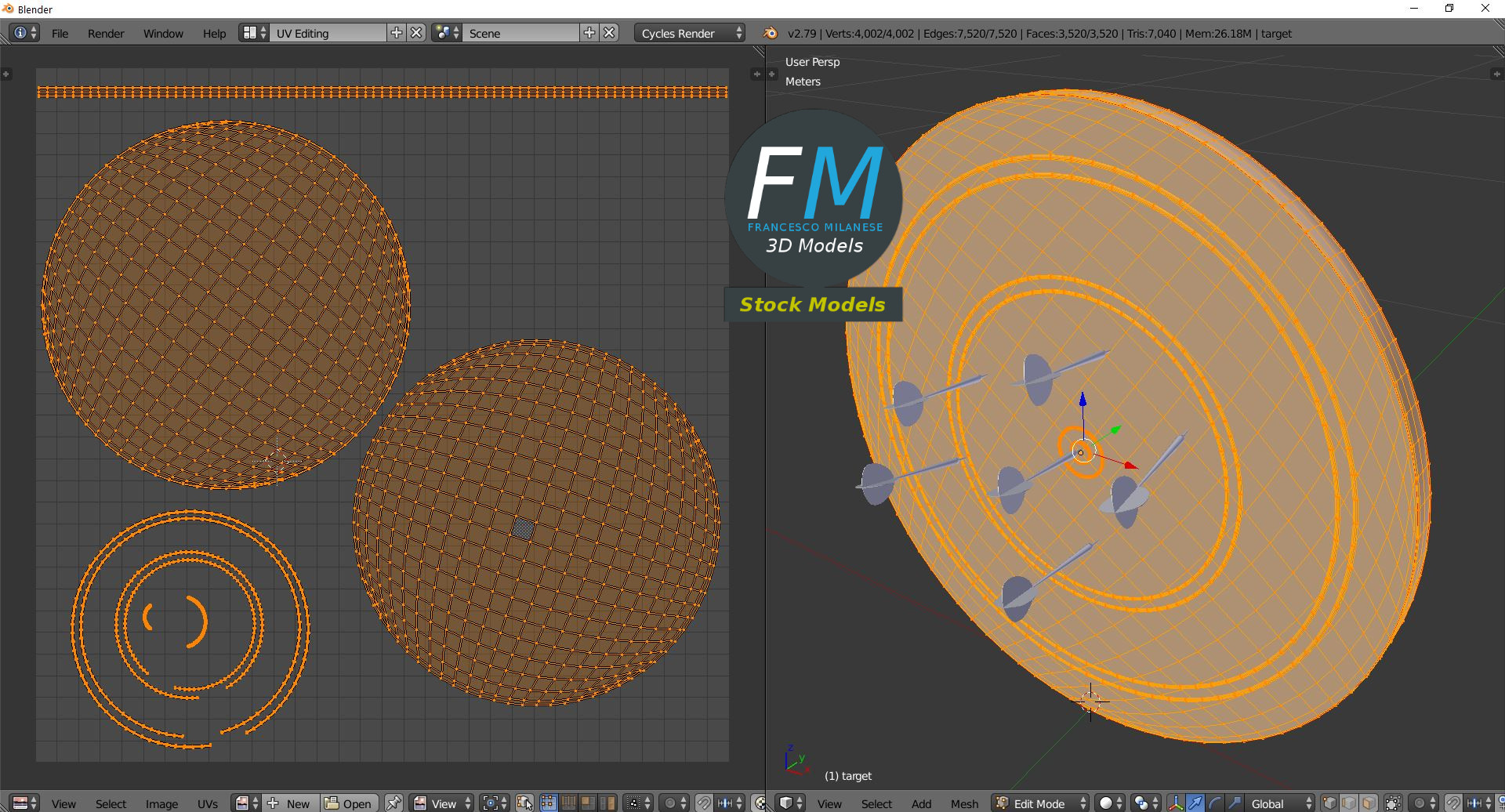Choose the scale manipulator icon
This screenshot has width=1505, height=812.
1234,803
